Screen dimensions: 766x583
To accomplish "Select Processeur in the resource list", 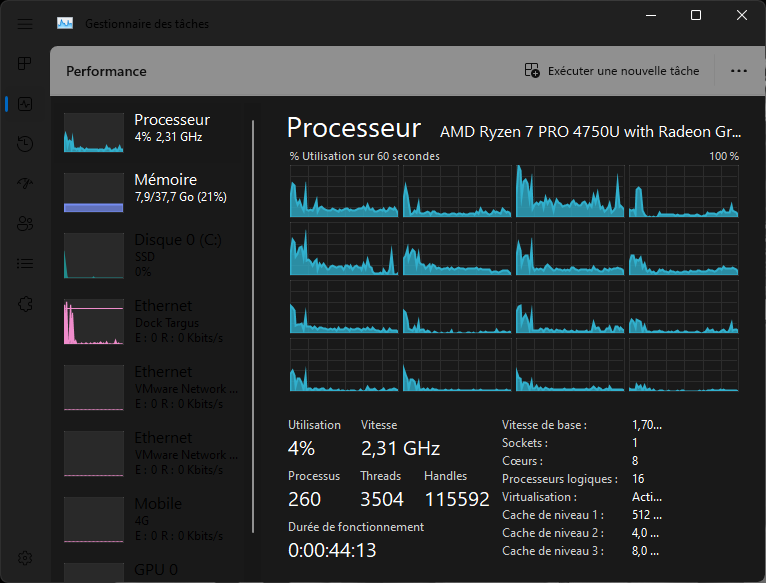I will [151, 132].
